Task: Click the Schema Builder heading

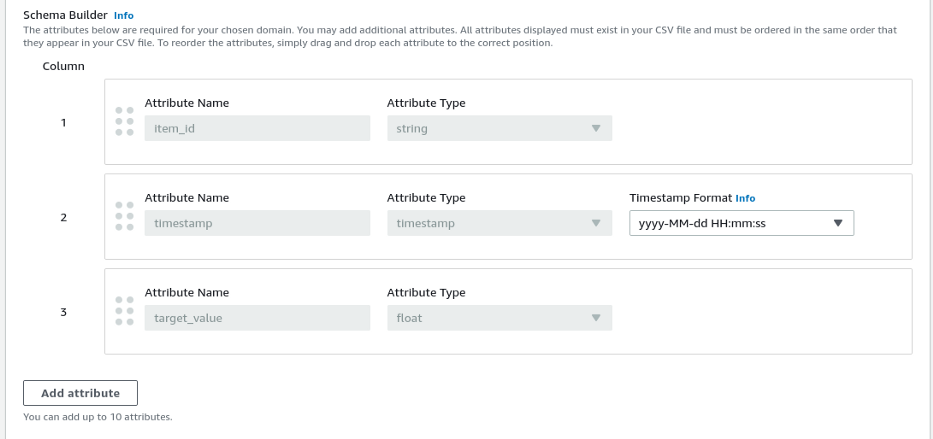Action: pyautogui.click(x=58, y=16)
